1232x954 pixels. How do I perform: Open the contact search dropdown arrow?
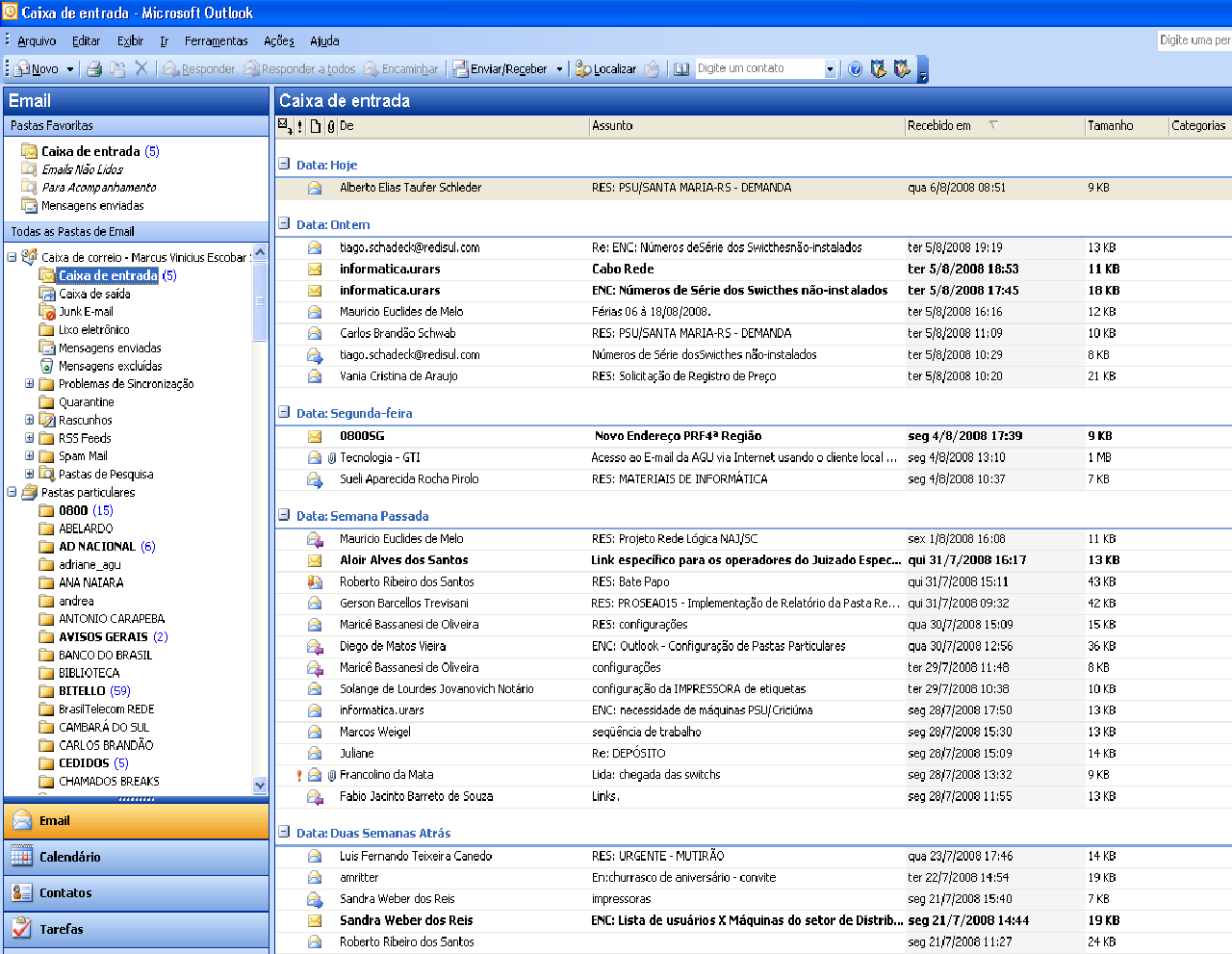pyautogui.click(x=831, y=69)
